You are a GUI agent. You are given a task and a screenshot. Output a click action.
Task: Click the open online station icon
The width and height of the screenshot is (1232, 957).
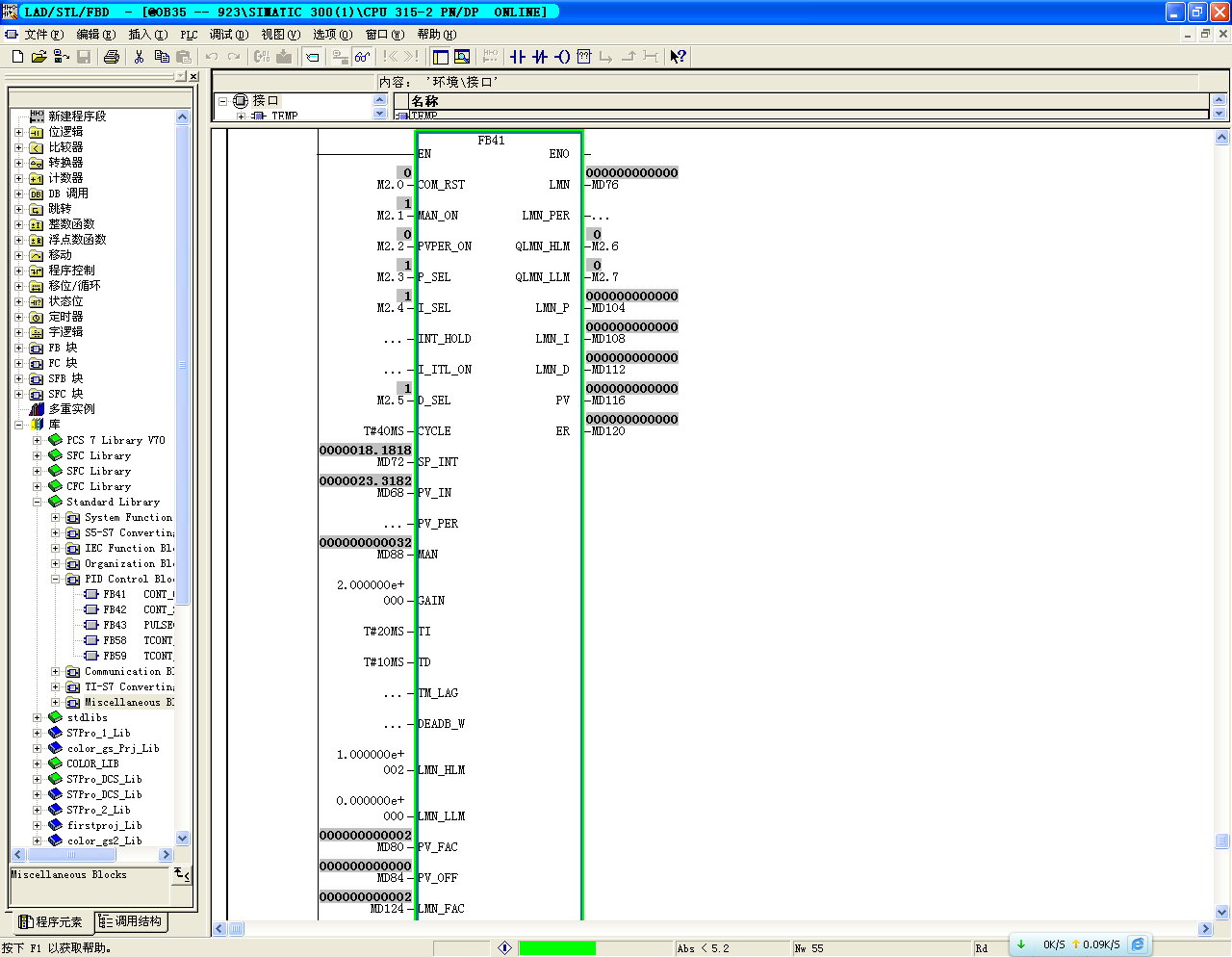point(62,57)
